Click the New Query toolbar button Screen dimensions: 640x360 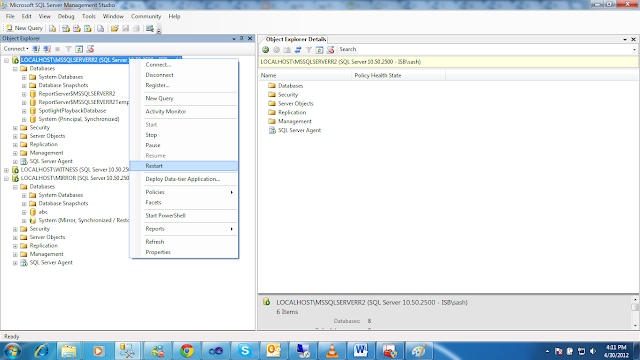(x=24, y=28)
